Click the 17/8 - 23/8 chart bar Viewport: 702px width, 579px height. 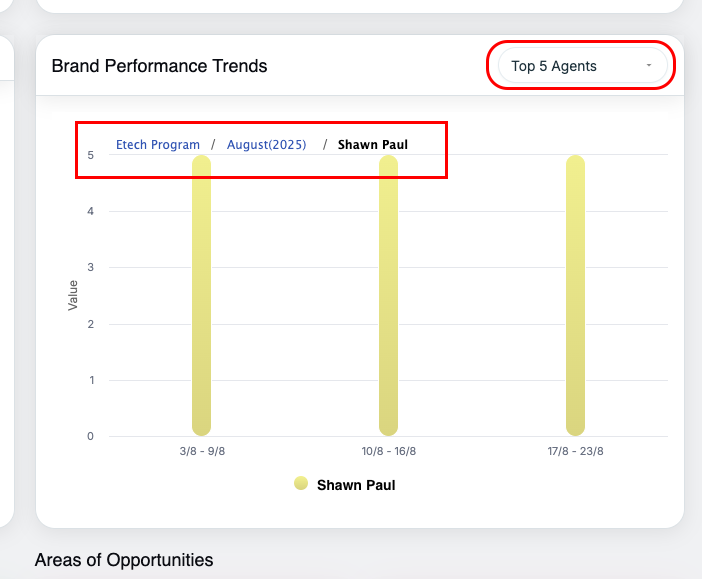click(x=575, y=300)
